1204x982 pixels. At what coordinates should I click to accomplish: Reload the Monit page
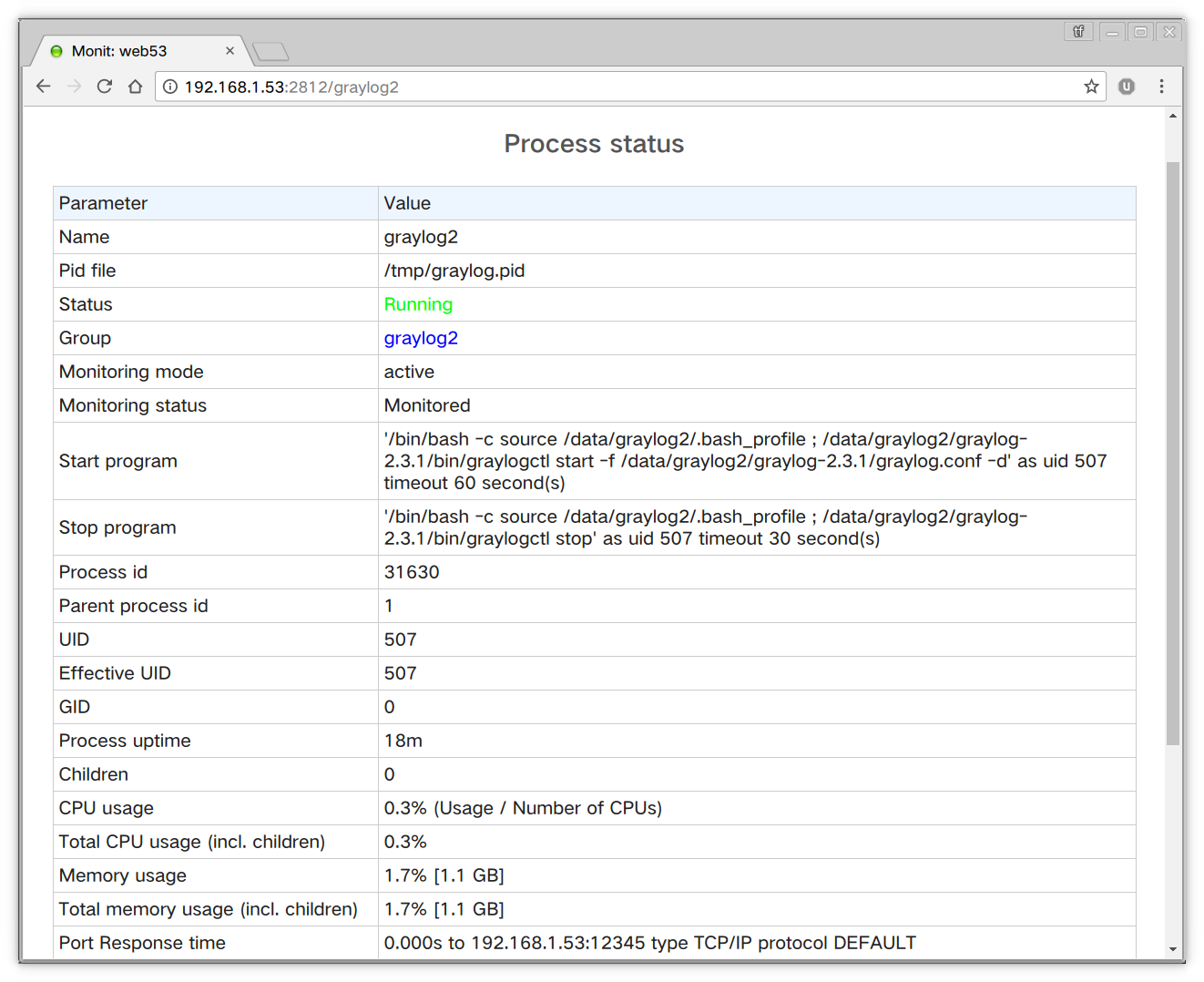pyautogui.click(x=105, y=87)
